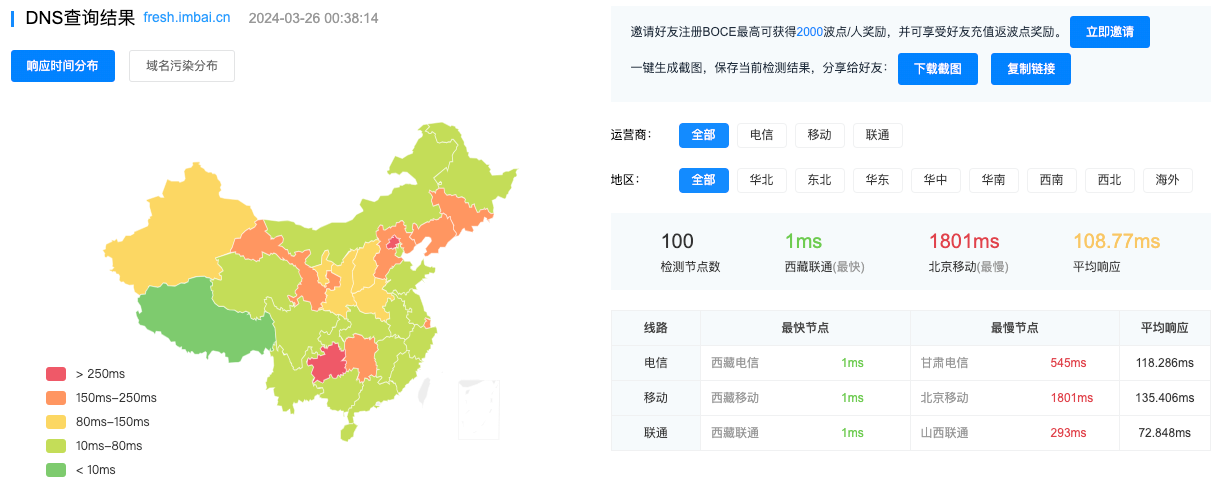Open the fresh.imbai.cn domain link
1231x493 pixels.
point(187,18)
